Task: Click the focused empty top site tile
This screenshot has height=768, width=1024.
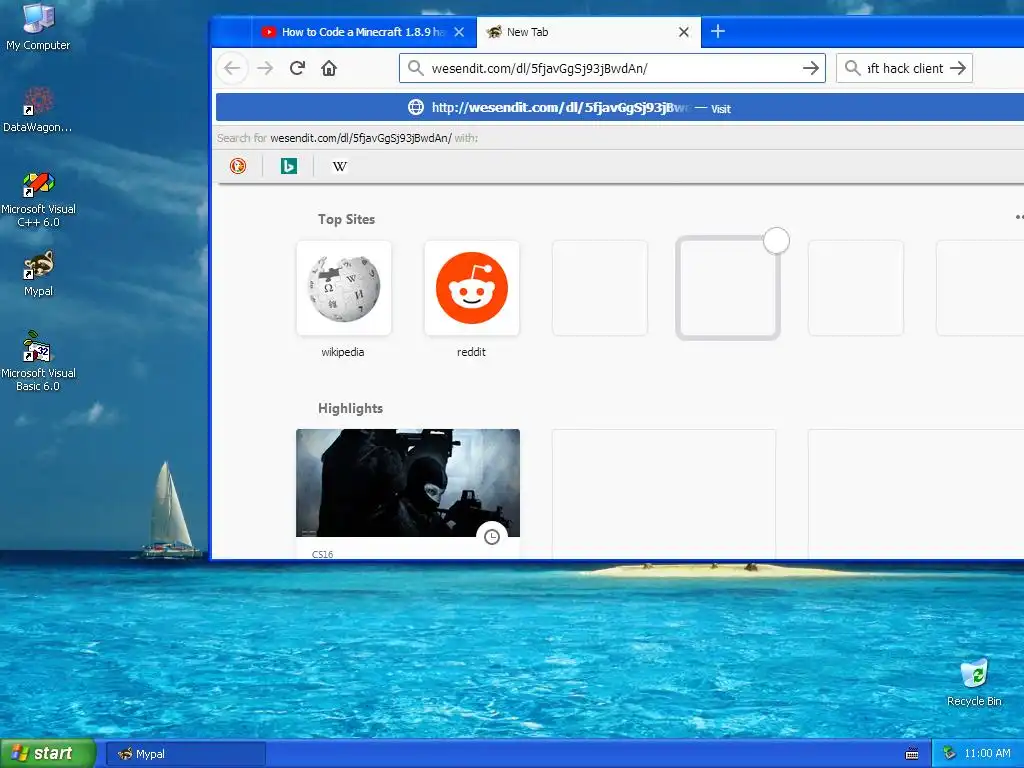Action: [x=728, y=288]
